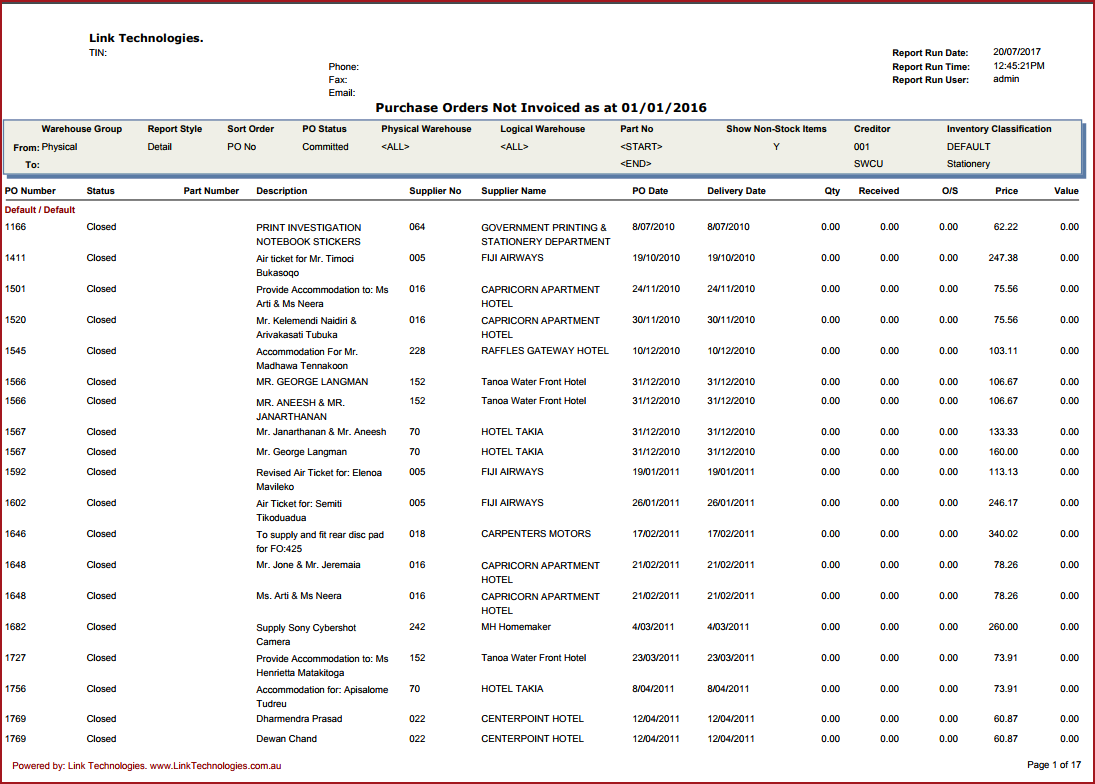This screenshot has height=784, width=1095.
Task: Select the 340.02 price value
Action: click(x=1003, y=534)
